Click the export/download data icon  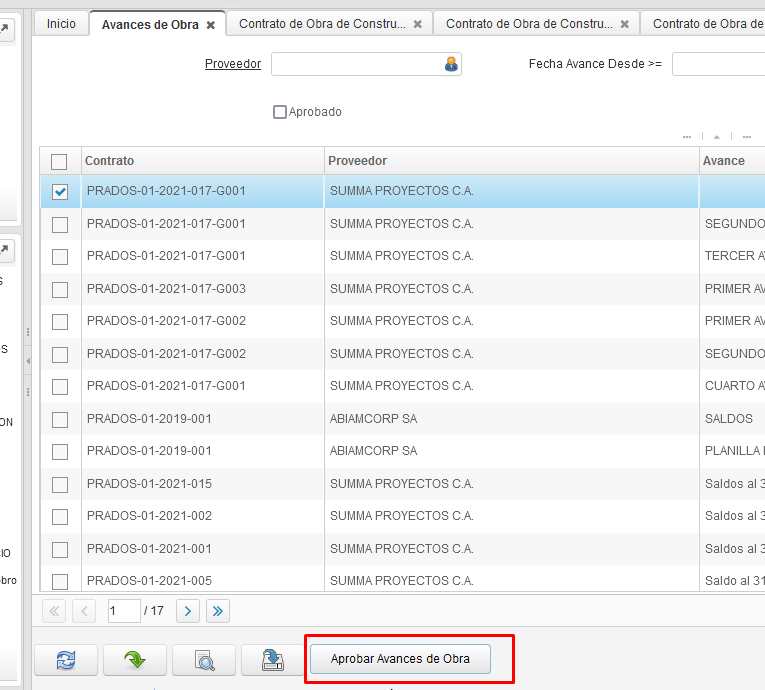click(x=272, y=659)
